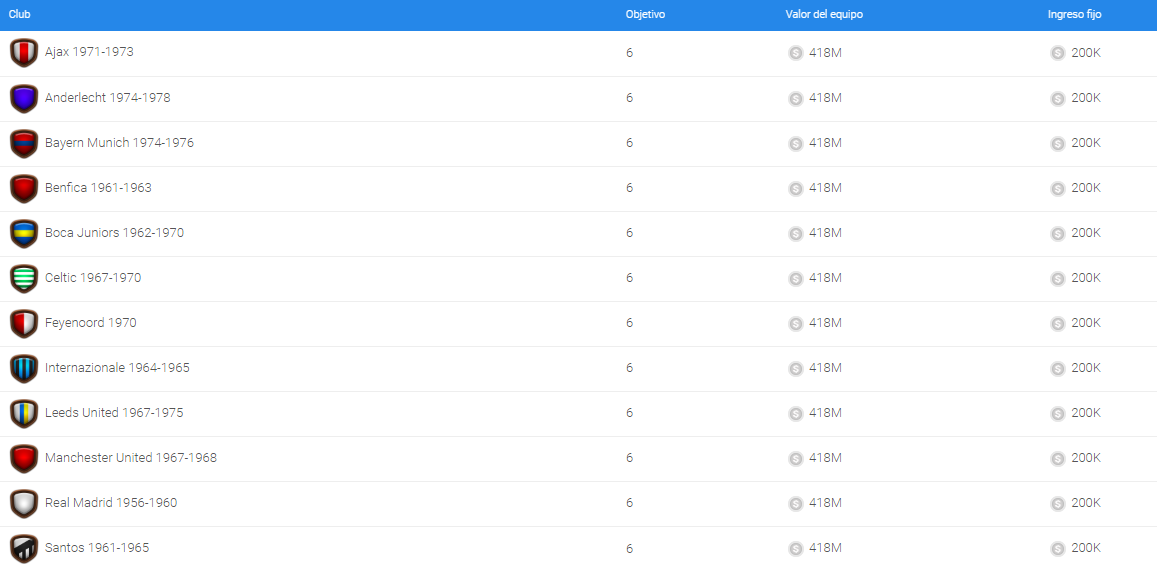The image size is (1157, 570).
Task: Open the Boca Juniors 1962-1970 club link
Action: [x=114, y=233]
